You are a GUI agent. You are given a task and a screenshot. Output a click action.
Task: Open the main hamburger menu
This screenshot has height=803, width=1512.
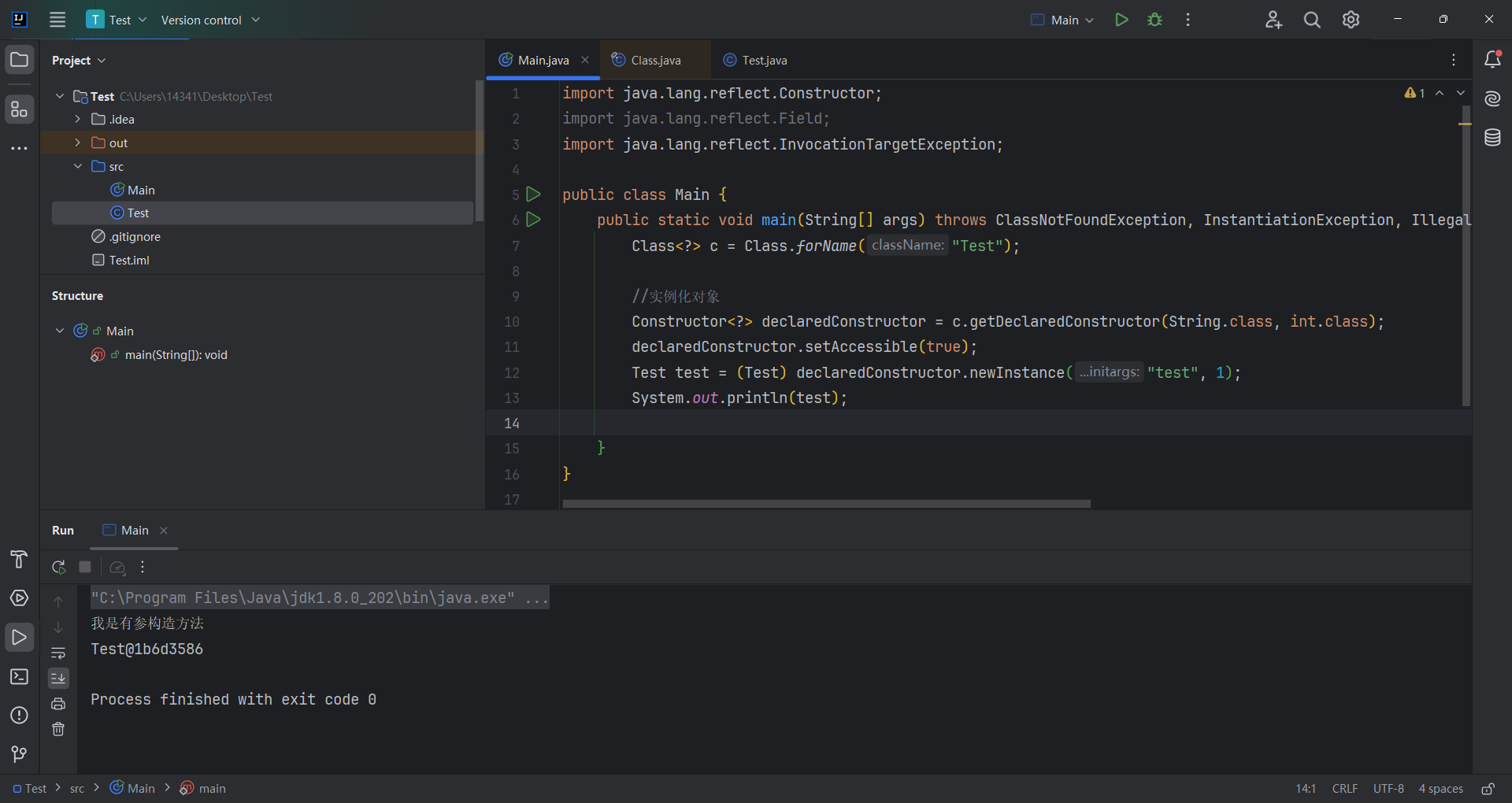point(57,20)
